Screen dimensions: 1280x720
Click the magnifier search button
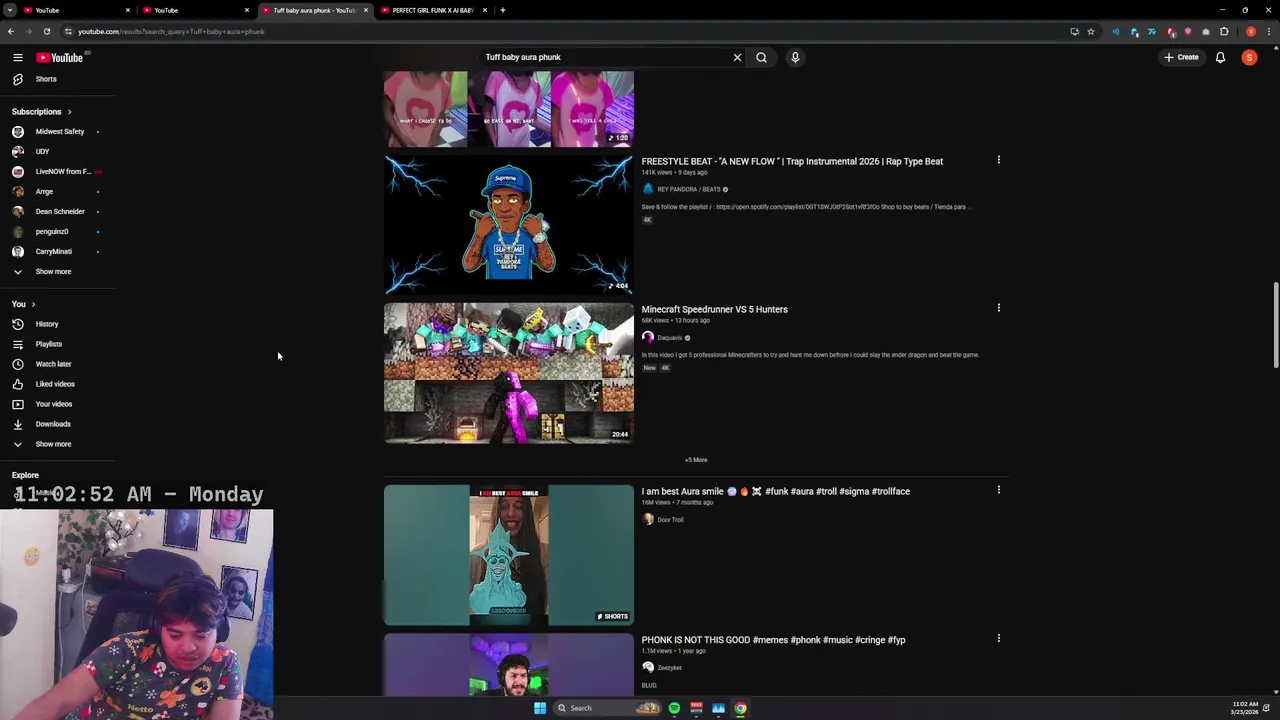point(761,57)
